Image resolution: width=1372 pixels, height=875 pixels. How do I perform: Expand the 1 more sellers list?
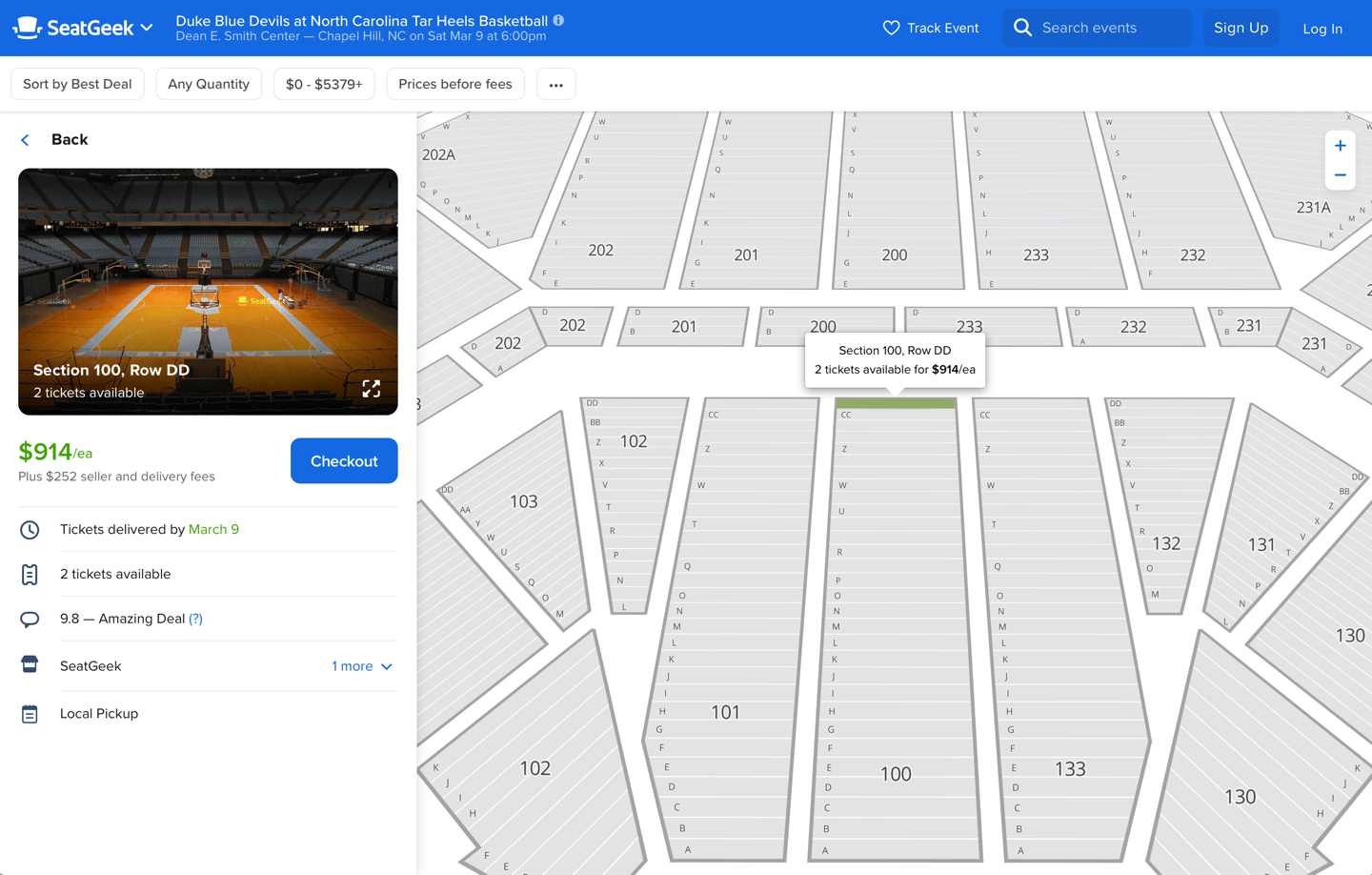(362, 666)
